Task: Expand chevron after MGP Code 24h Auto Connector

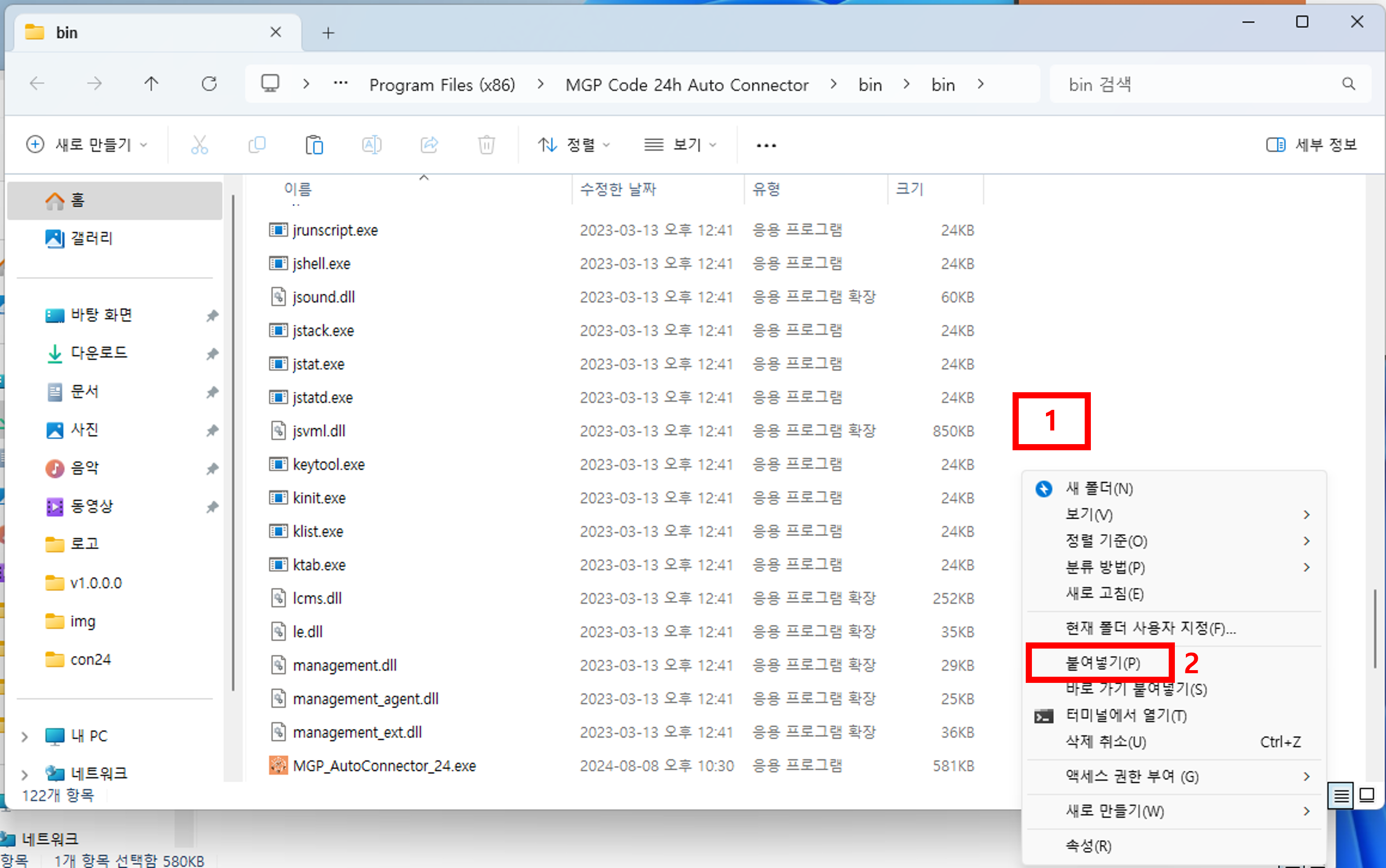Action: click(x=833, y=84)
